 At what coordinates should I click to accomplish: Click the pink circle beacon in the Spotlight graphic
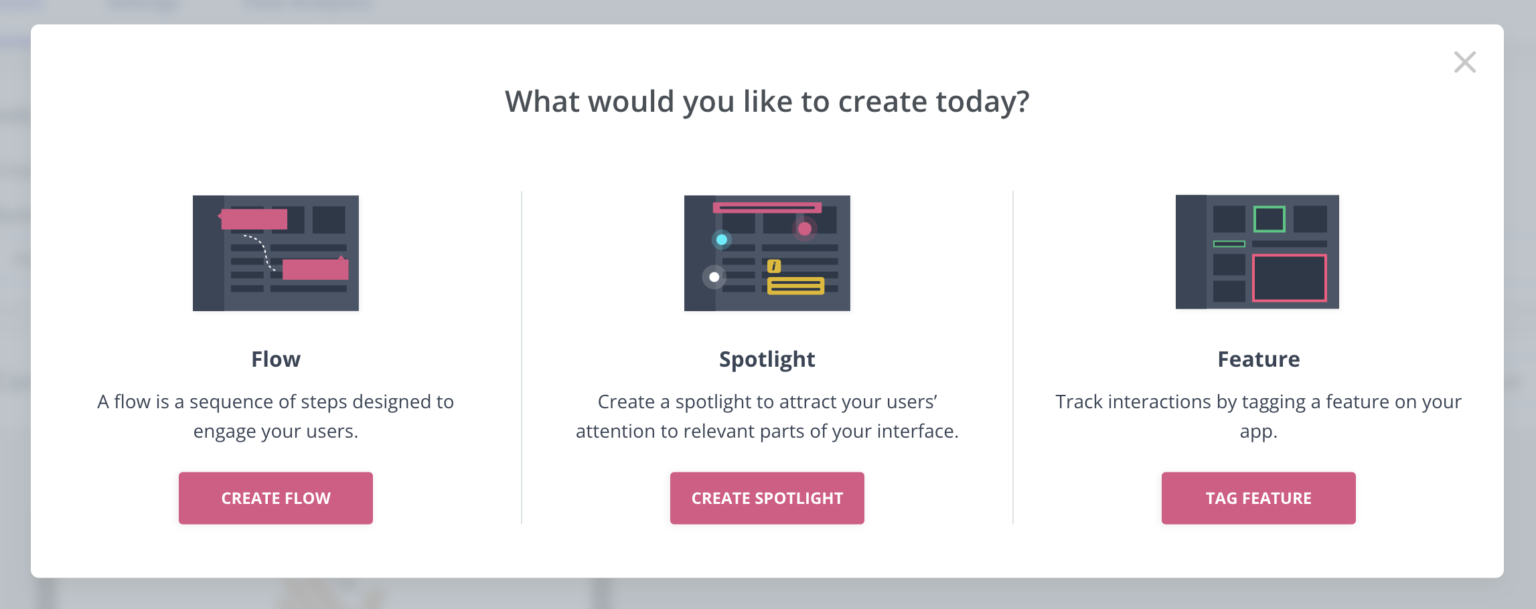804,229
